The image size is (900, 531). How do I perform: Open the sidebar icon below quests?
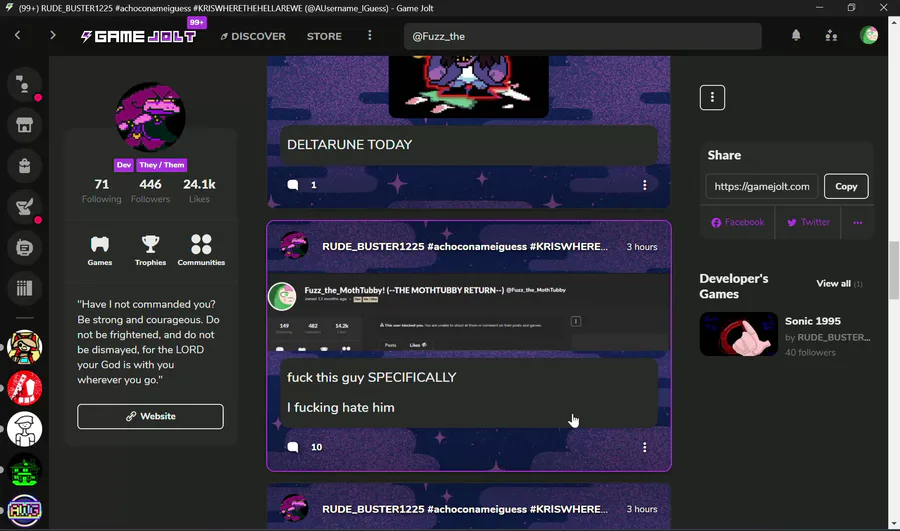24,247
